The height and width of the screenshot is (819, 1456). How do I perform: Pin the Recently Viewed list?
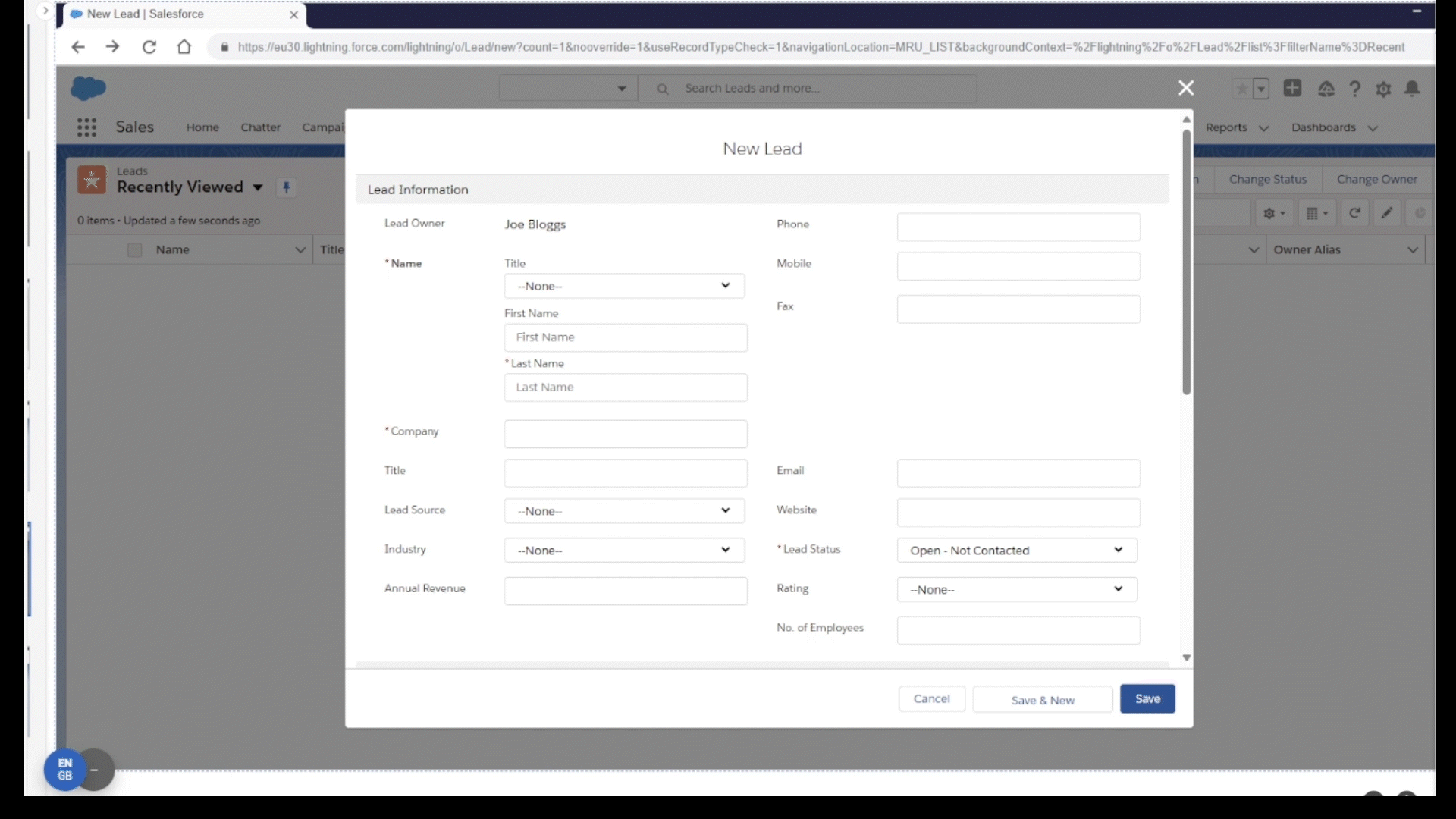(286, 187)
